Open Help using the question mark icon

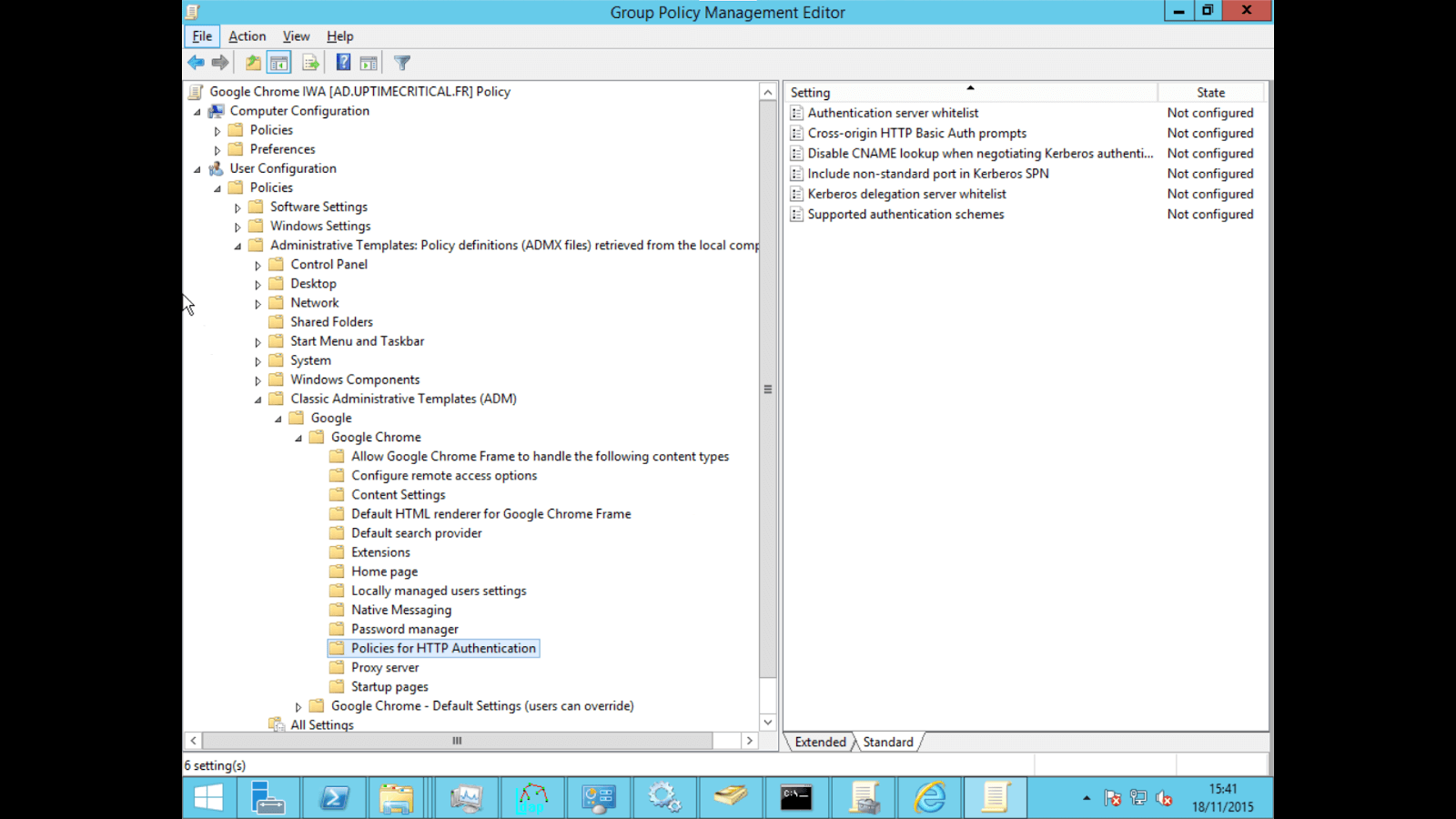tap(343, 62)
